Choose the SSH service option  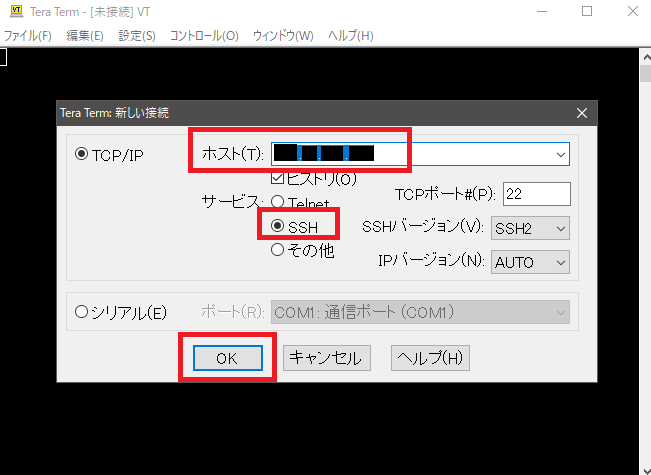(277, 226)
